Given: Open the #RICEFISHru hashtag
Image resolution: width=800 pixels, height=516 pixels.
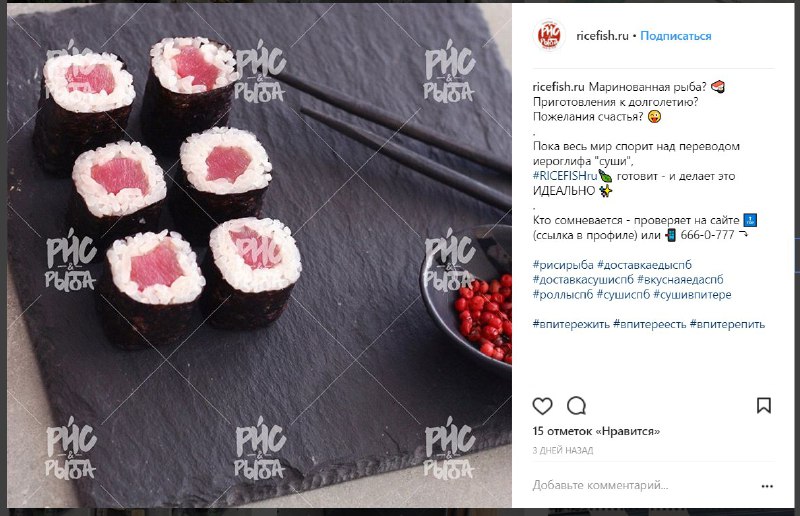Looking at the screenshot, I should coord(565,176).
